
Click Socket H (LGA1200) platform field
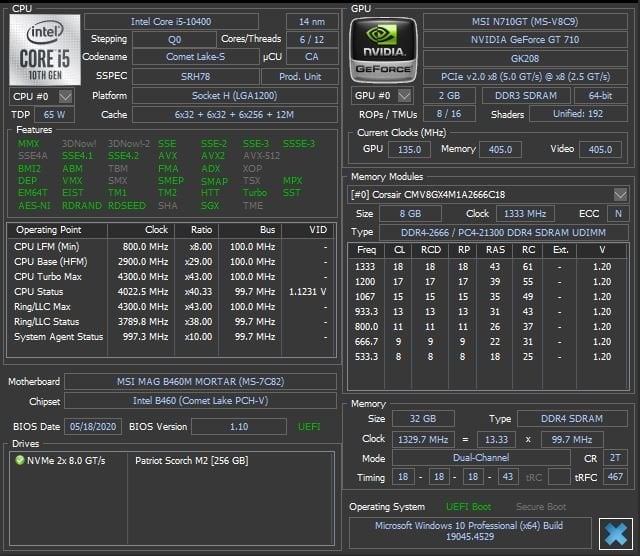(235, 96)
